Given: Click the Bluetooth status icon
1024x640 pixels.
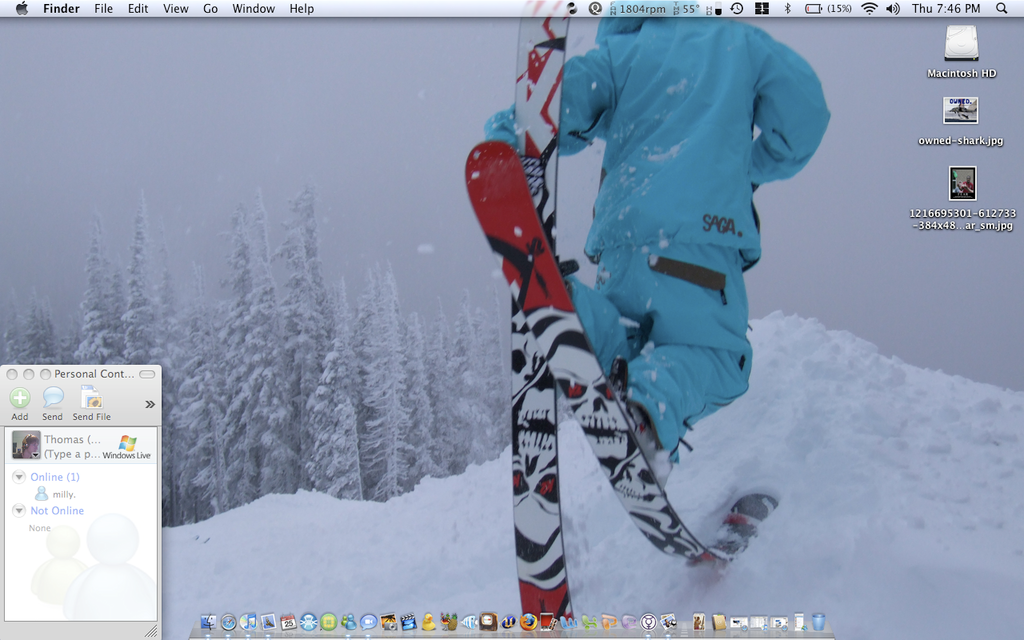Looking at the screenshot, I should [787, 8].
